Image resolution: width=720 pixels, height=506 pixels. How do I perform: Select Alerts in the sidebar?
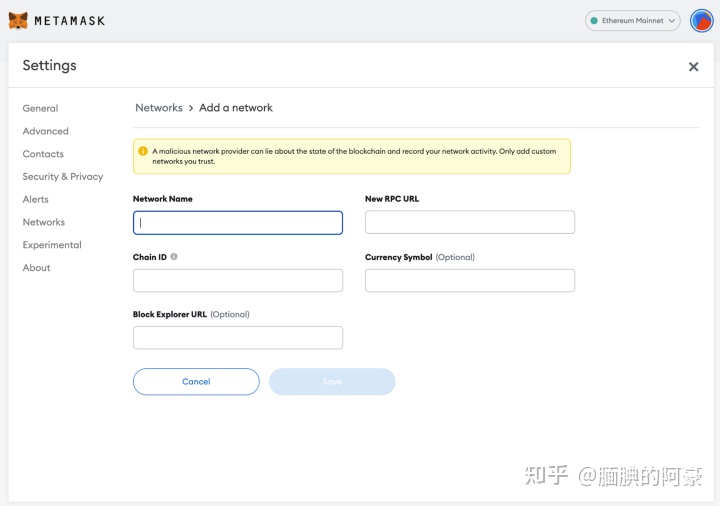36,199
